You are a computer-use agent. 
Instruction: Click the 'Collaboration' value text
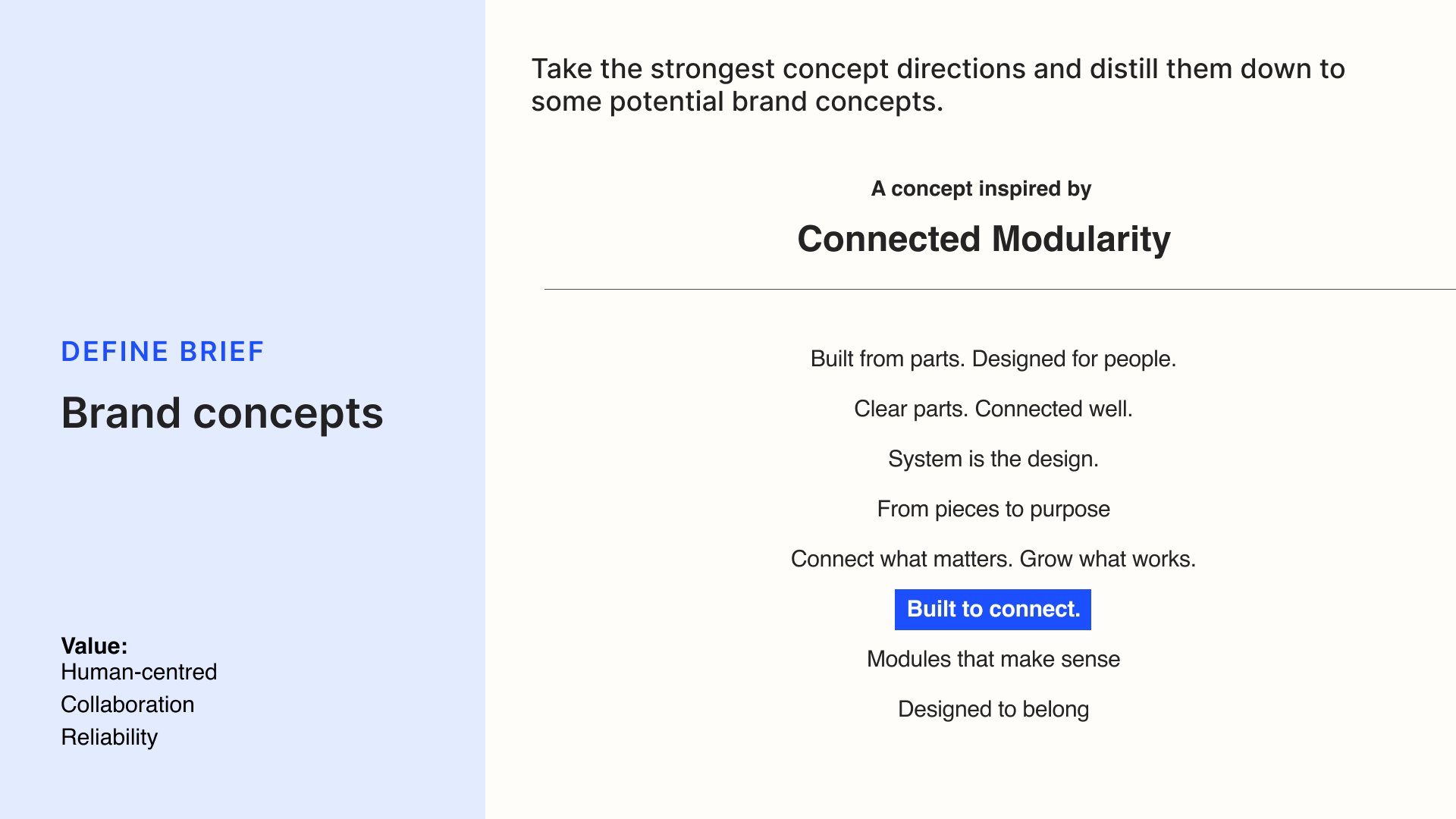click(127, 704)
